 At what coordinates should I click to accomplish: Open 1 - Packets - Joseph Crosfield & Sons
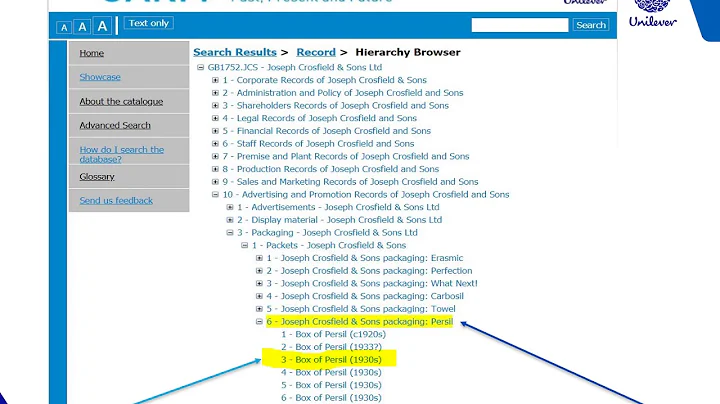[x=329, y=245]
